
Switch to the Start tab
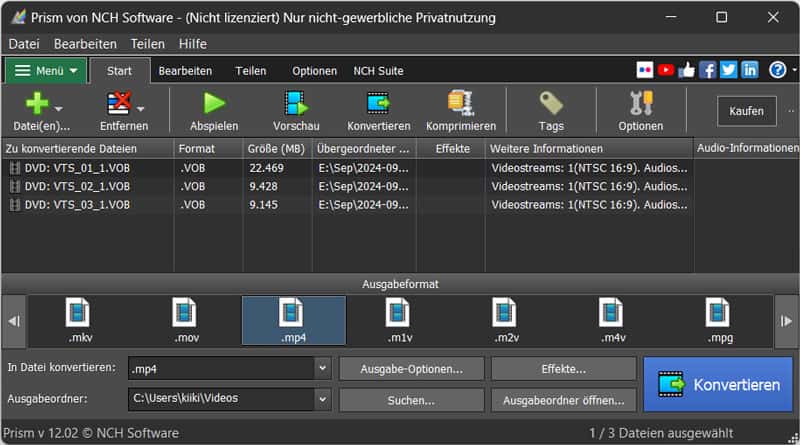pos(119,71)
